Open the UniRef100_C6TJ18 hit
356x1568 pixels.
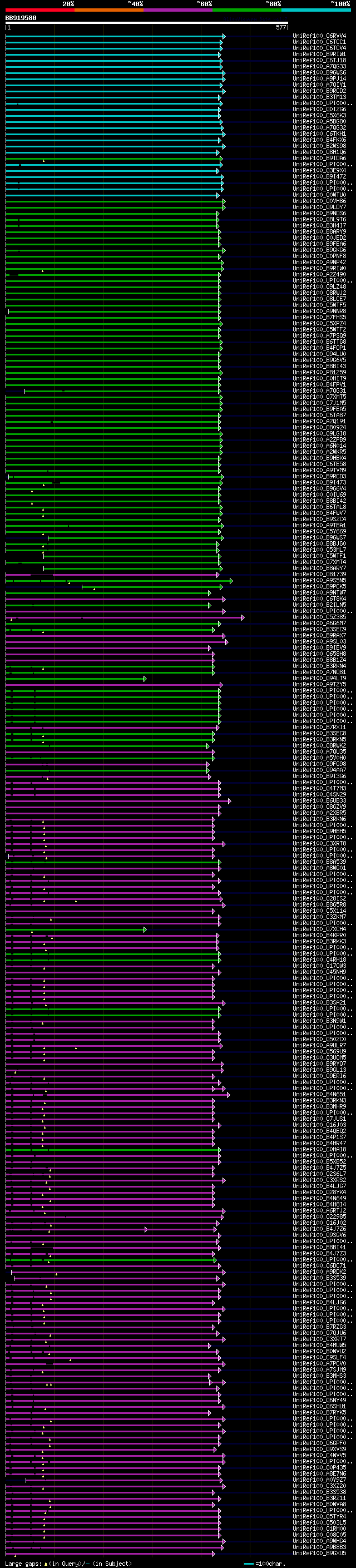point(319,60)
